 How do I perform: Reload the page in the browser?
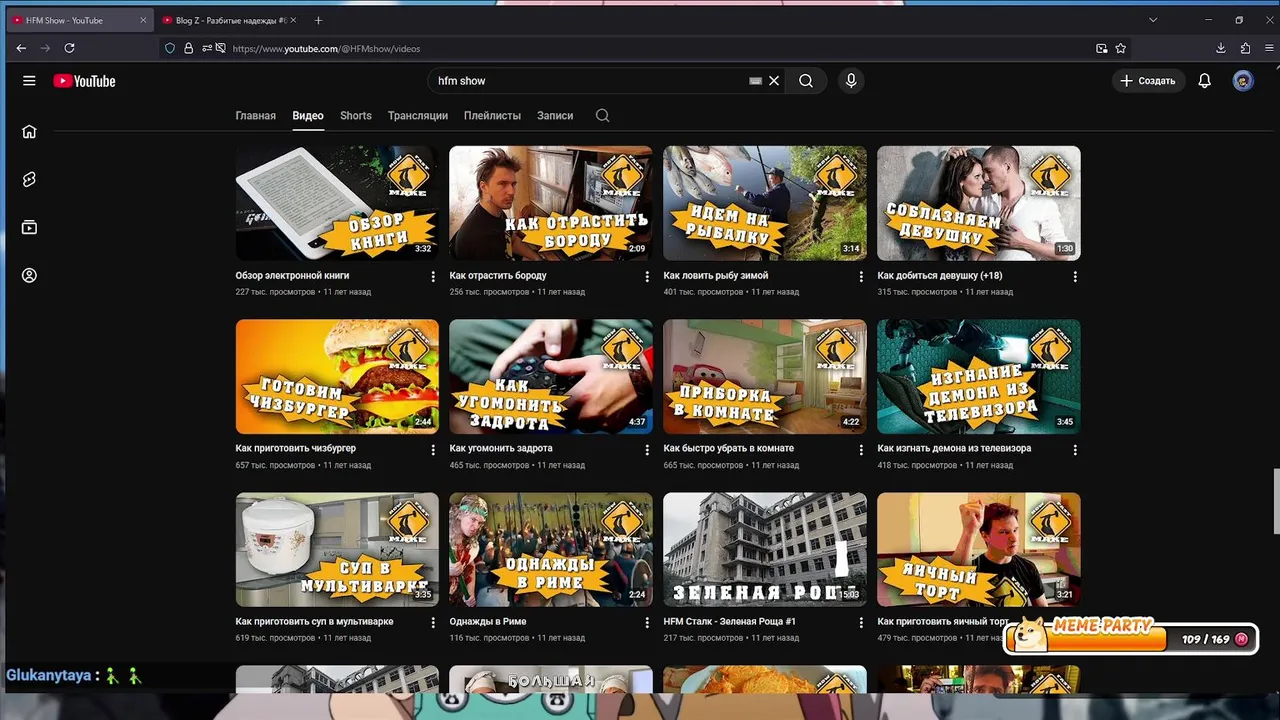coord(69,48)
